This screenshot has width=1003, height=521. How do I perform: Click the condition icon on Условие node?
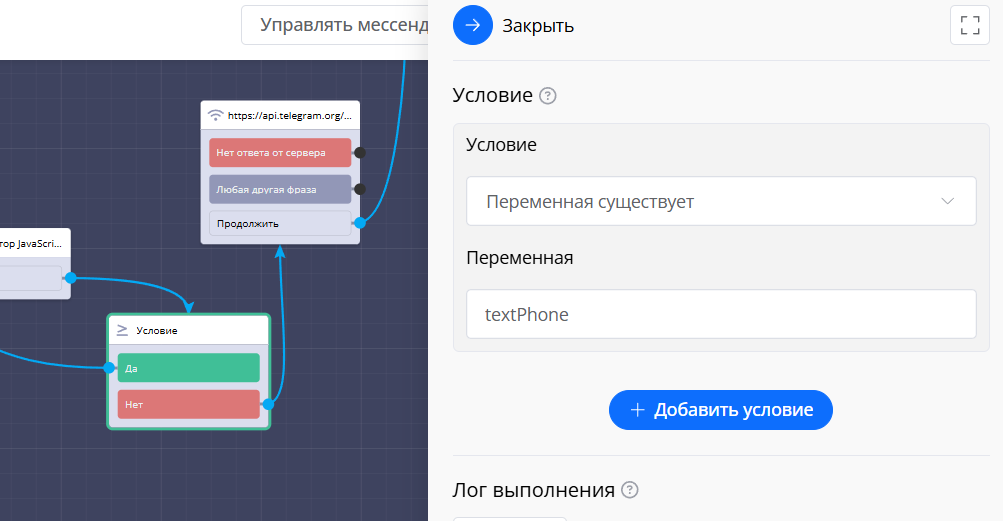coord(122,330)
